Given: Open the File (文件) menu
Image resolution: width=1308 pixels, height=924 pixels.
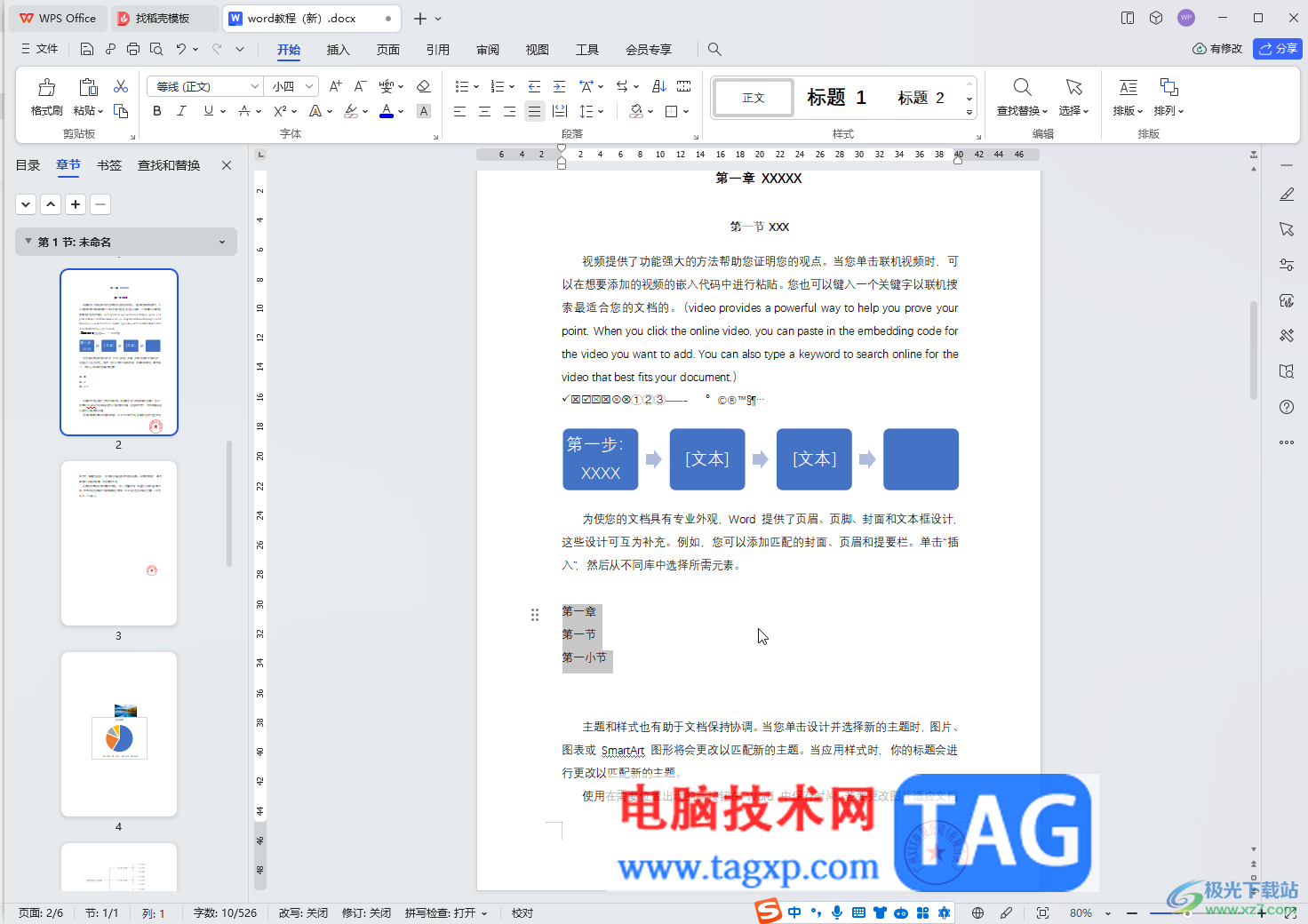Looking at the screenshot, I should 40,49.
